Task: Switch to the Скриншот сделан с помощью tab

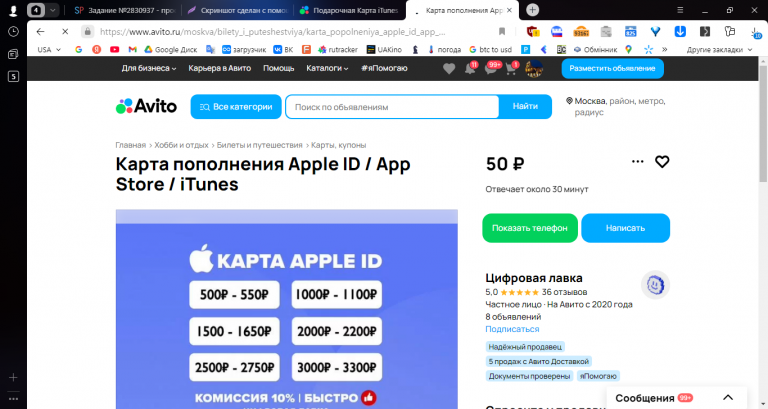Action: [238, 10]
